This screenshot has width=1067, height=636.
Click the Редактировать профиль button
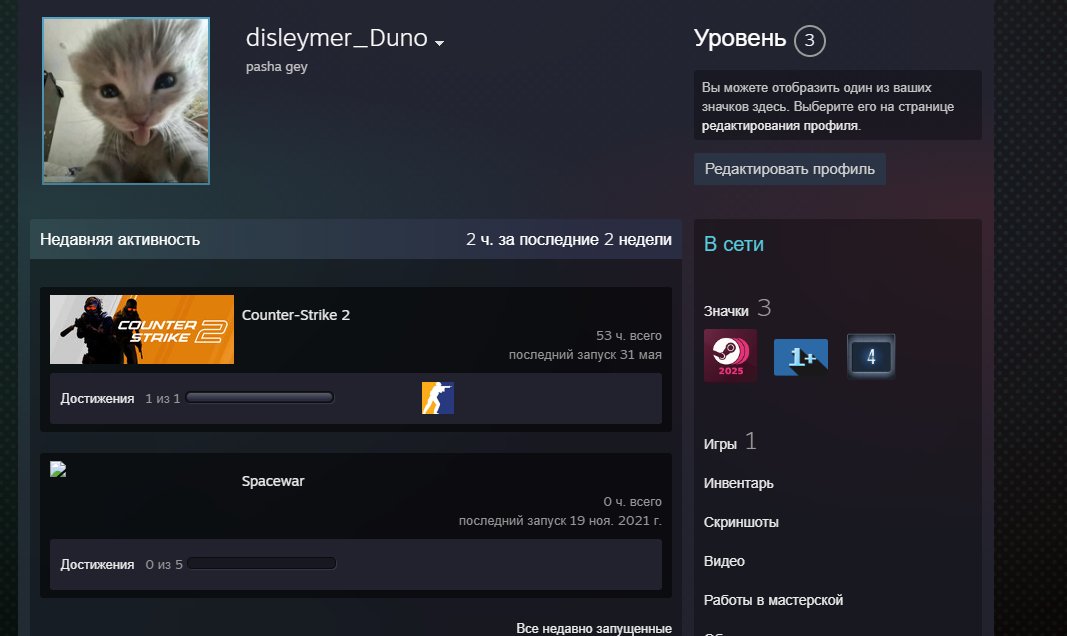(x=789, y=169)
